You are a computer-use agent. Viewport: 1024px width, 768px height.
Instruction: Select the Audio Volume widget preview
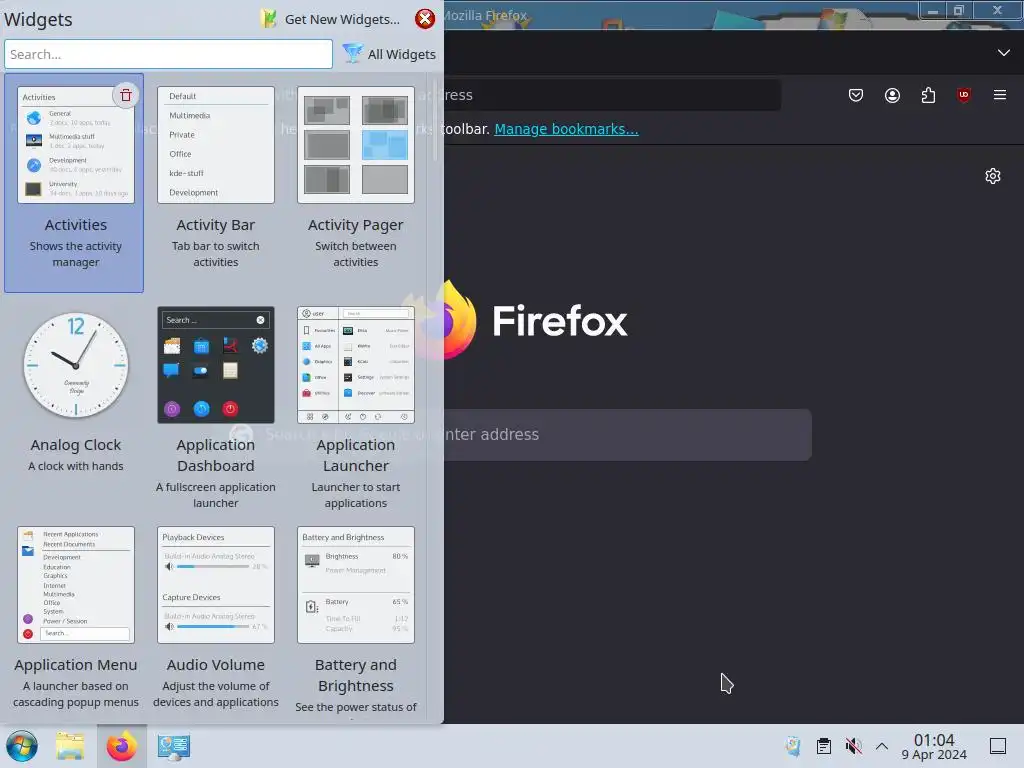(216, 585)
